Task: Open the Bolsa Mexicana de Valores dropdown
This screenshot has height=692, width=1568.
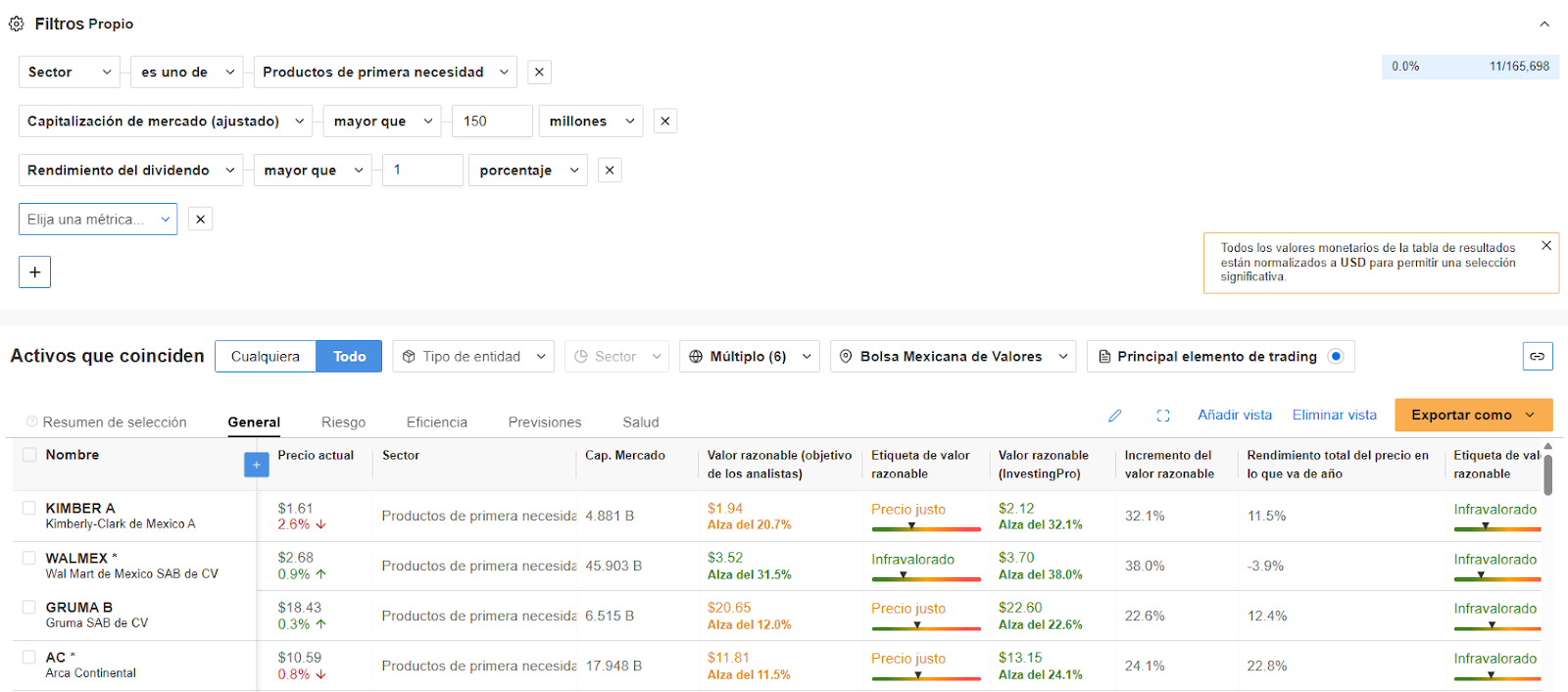Action: point(953,357)
